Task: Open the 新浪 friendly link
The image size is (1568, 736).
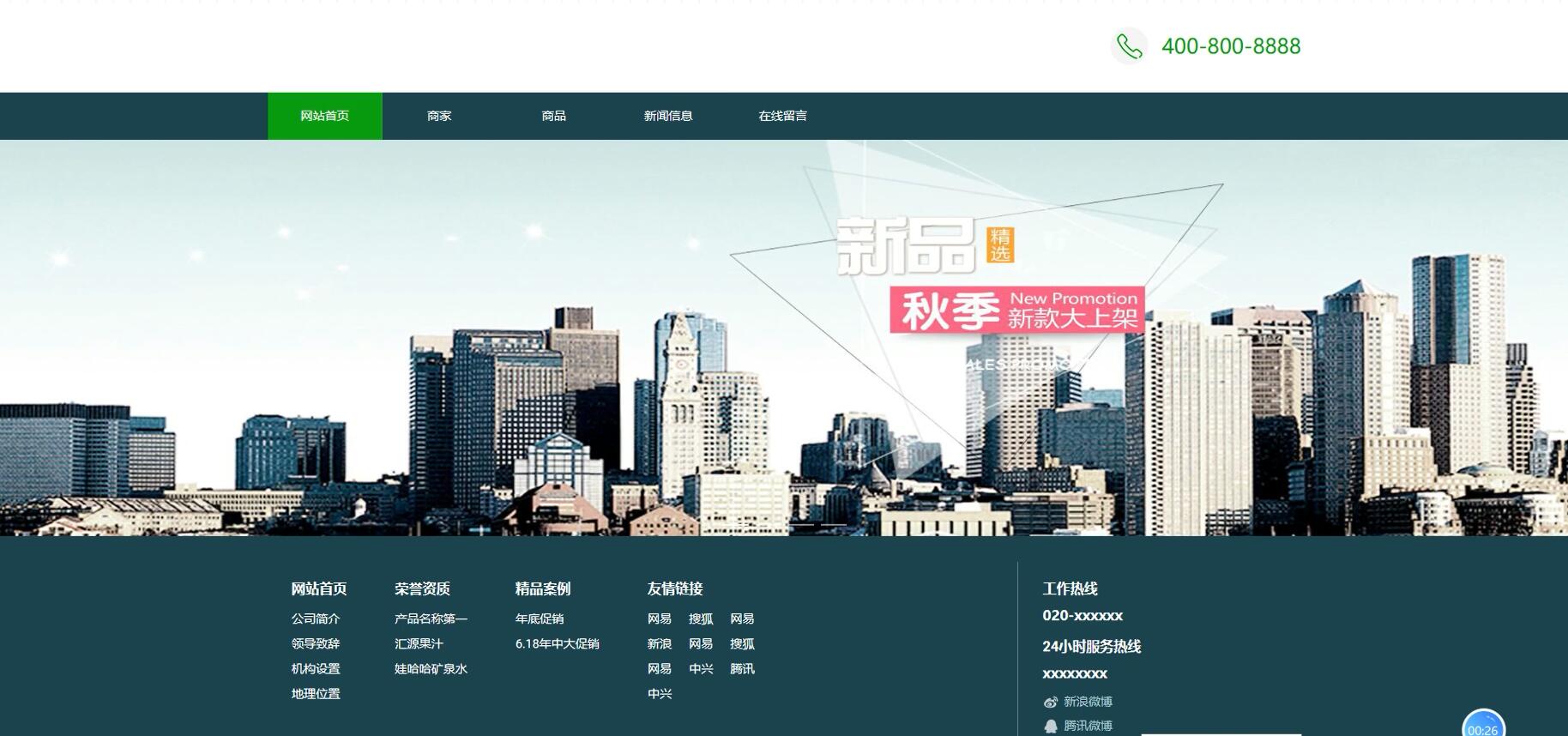Action: (x=660, y=643)
